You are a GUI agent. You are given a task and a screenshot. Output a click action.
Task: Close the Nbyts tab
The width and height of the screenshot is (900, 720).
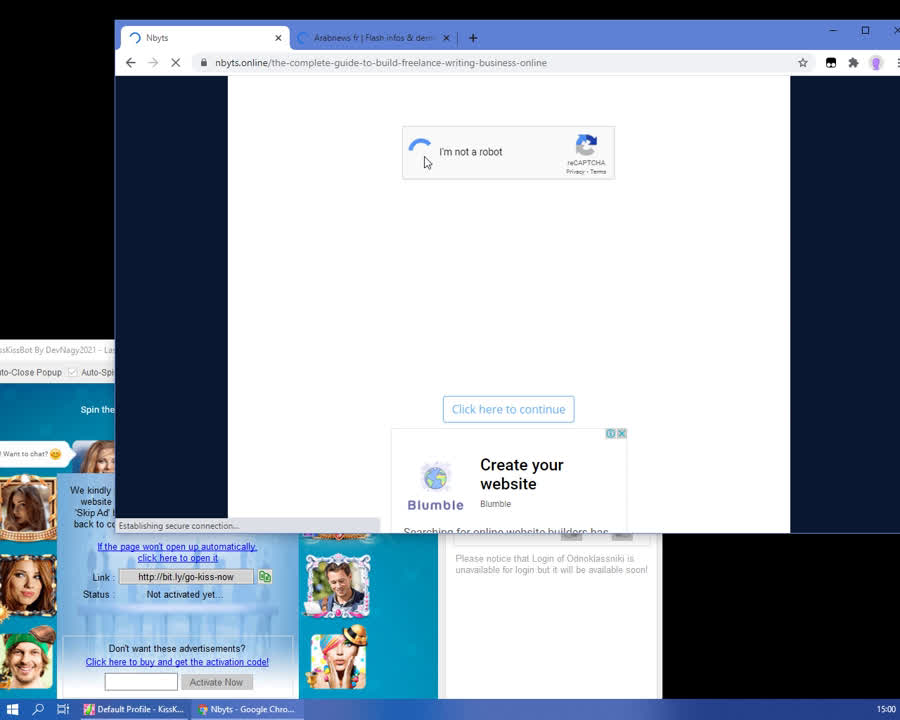pyautogui.click(x=278, y=38)
